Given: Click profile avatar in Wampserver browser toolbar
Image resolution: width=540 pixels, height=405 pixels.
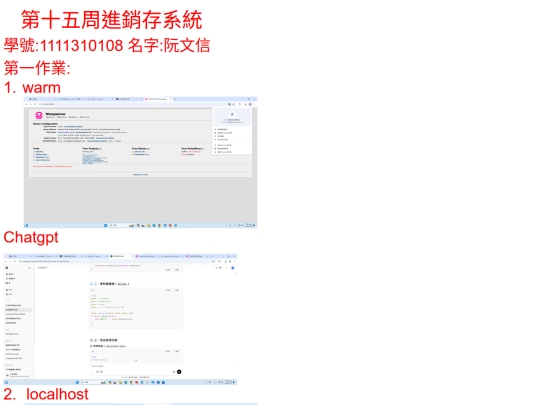Looking at the screenshot, I should click(x=250, y=104).
